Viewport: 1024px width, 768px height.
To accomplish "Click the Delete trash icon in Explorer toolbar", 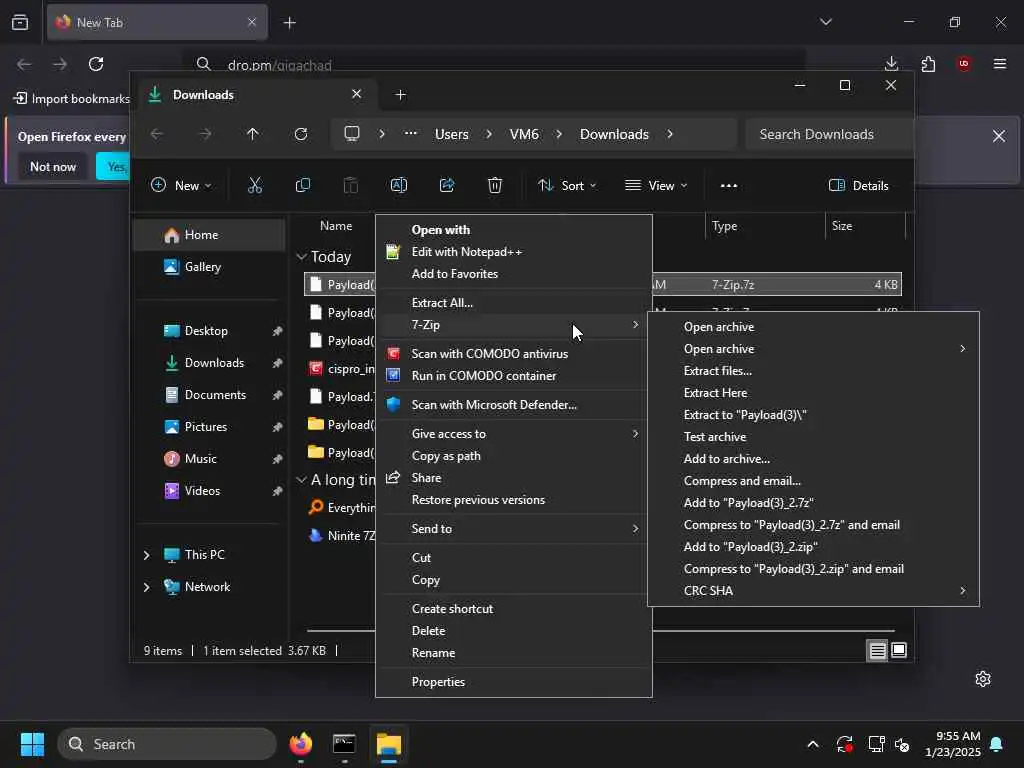I will 495,185.
